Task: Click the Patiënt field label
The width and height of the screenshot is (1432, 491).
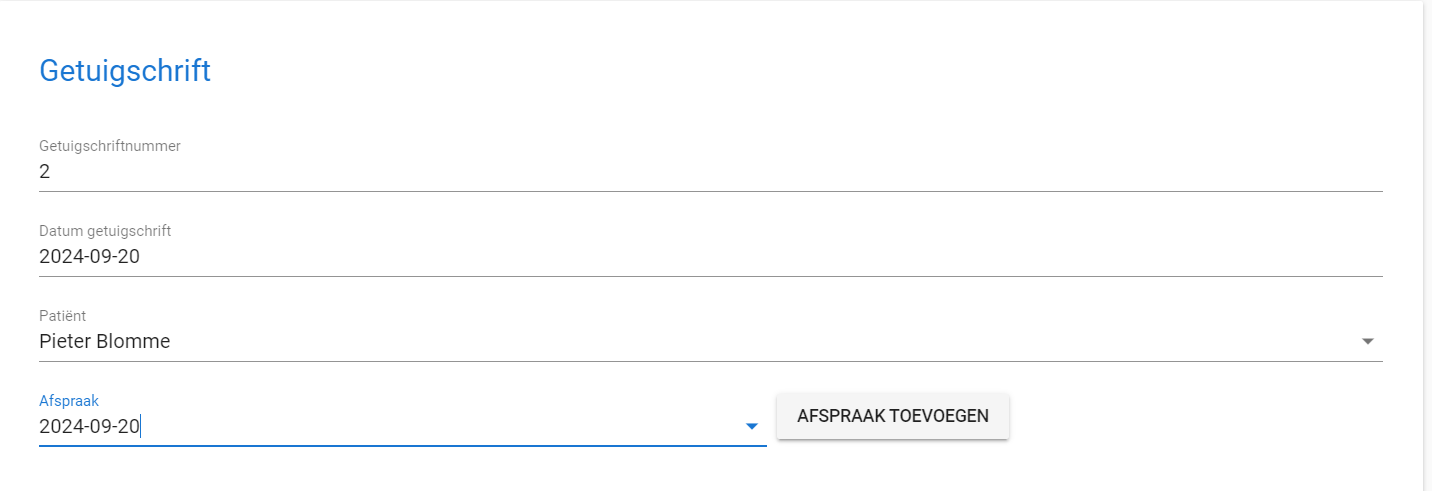Action: pyautogui.click(x=62, y=316)
